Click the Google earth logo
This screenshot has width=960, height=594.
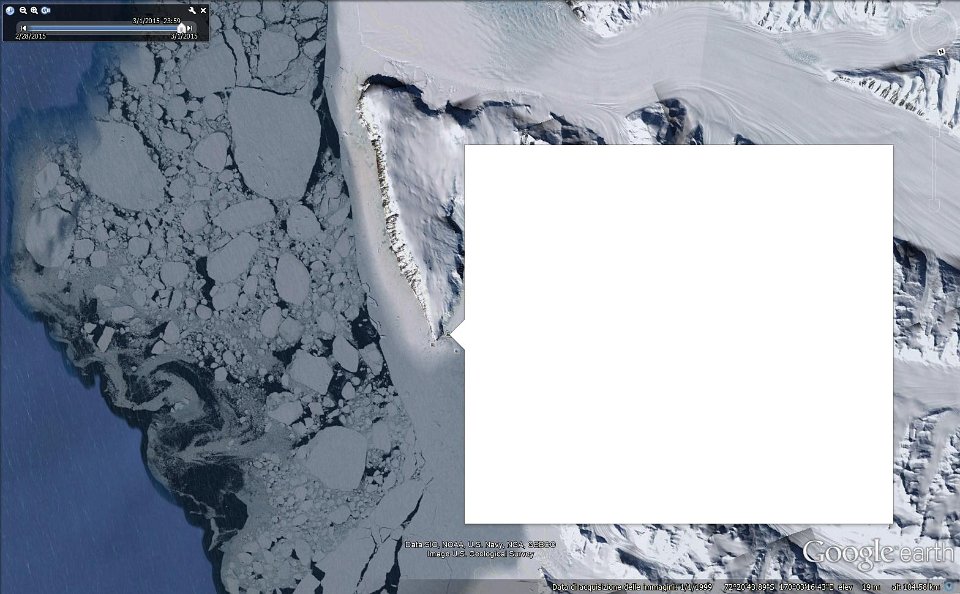[x=879, y=554]
